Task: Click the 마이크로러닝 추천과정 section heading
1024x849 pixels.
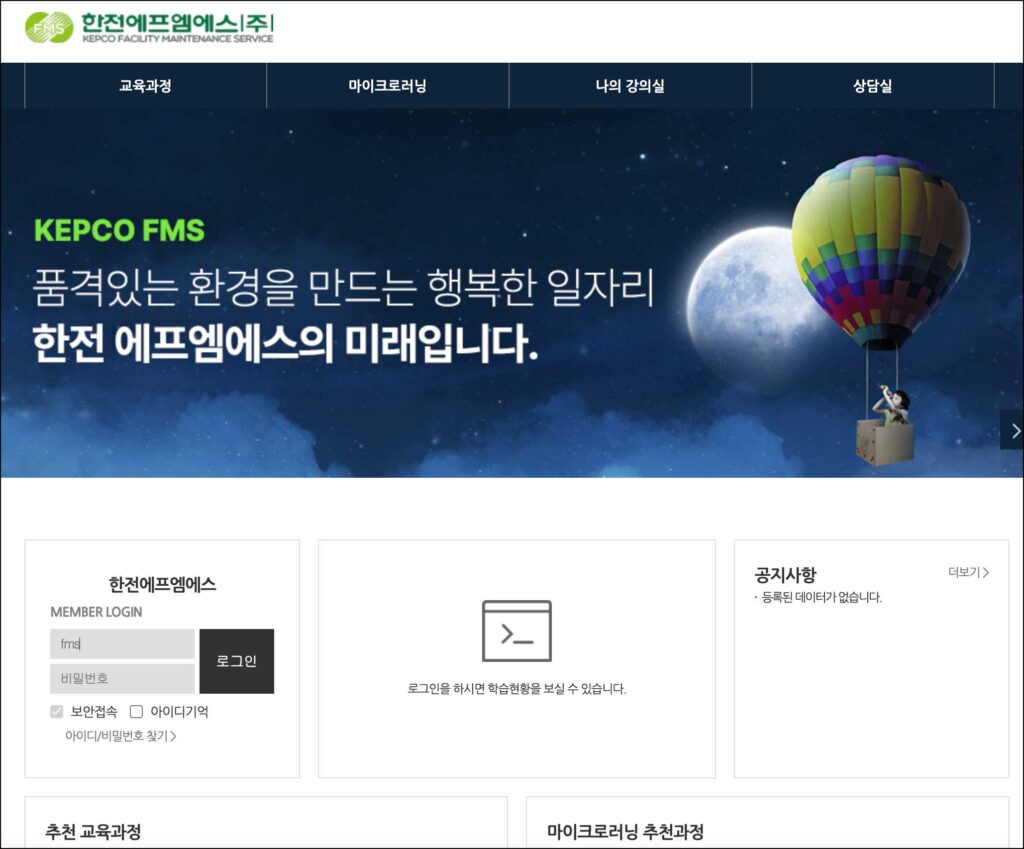Action: pos(626,831)
